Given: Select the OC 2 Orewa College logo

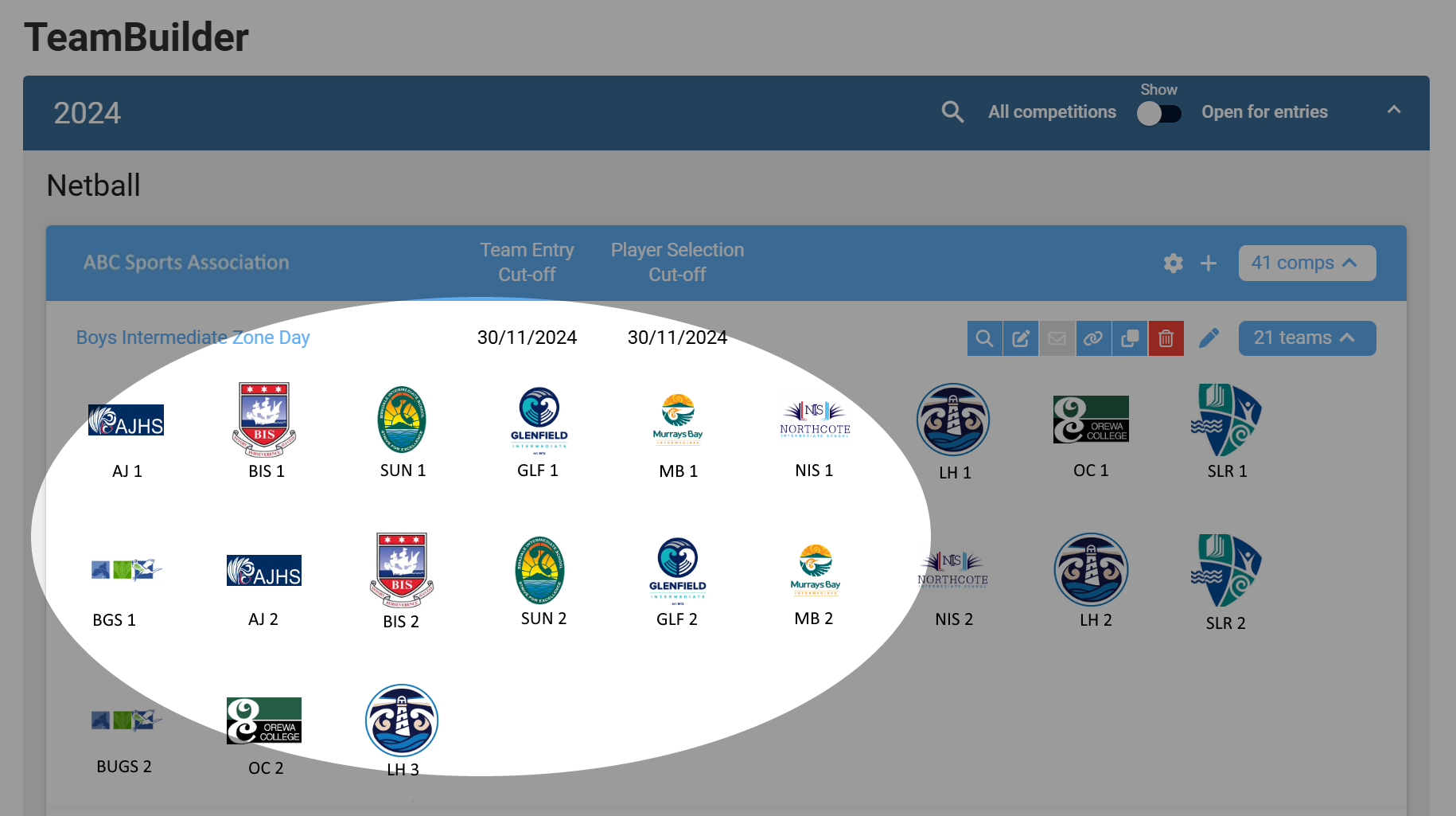Looking at the screenshot, I should pyautogui.click(x=264, y=720).
